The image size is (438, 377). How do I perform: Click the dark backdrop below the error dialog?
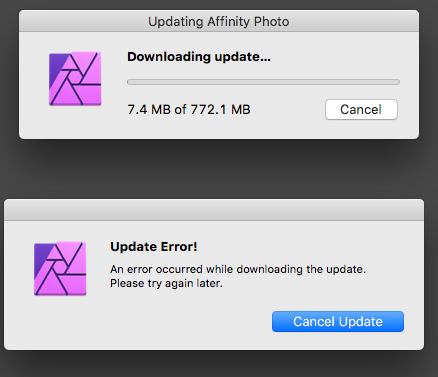click(x=219, y=364)
